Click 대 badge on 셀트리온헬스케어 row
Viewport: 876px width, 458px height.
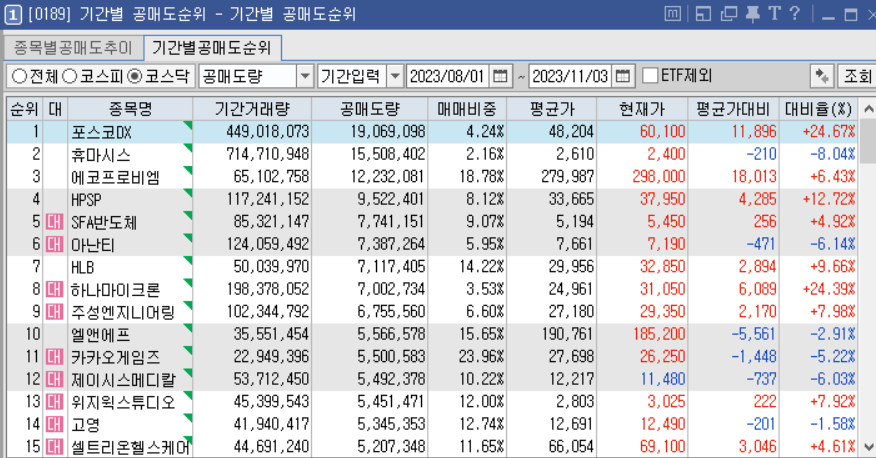(54, 446)
